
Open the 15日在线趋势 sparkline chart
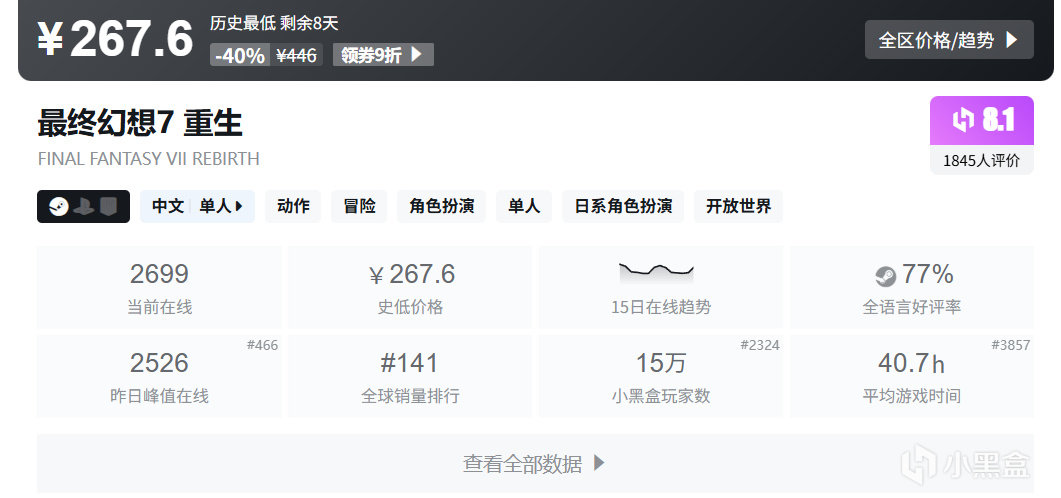click(x=660, y=288)
